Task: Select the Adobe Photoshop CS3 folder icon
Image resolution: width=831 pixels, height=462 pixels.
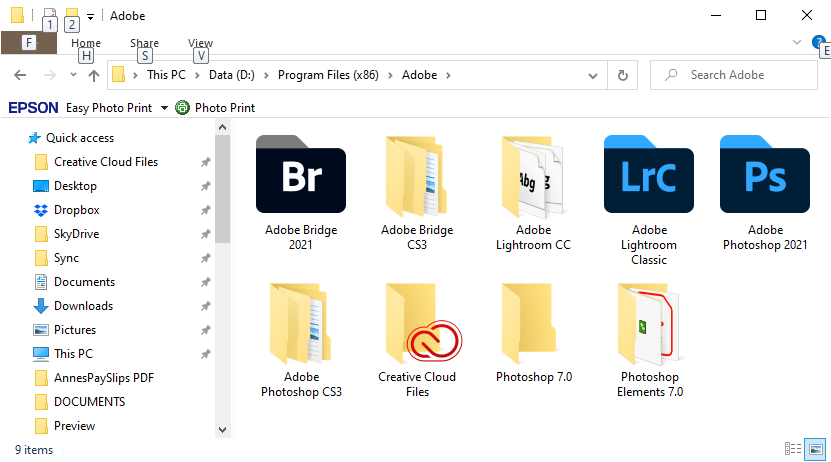Action: tap(300, 323)
